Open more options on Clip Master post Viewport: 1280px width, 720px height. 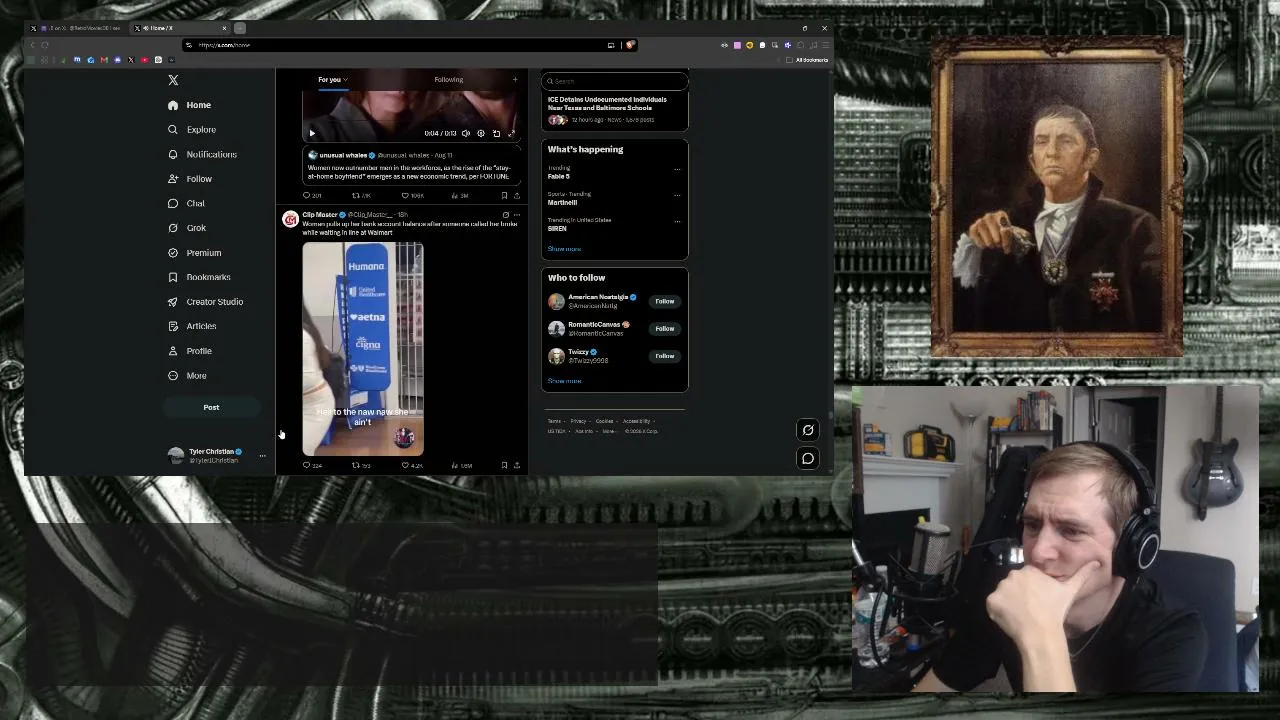516,215
